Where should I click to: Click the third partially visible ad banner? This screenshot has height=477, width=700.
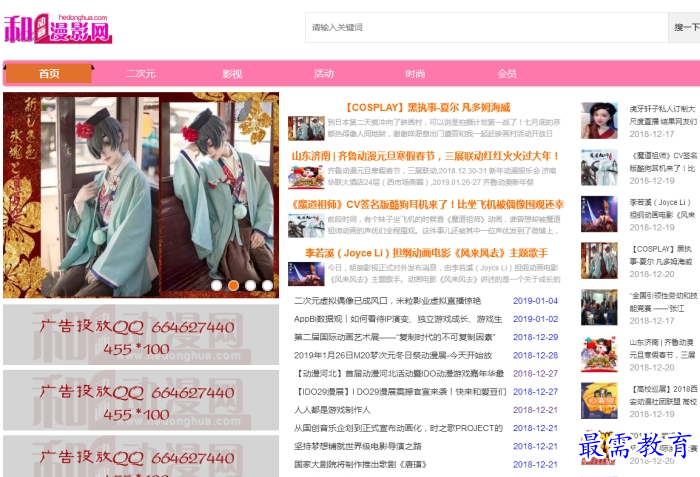pyautogui.click(x=141, y=456)
